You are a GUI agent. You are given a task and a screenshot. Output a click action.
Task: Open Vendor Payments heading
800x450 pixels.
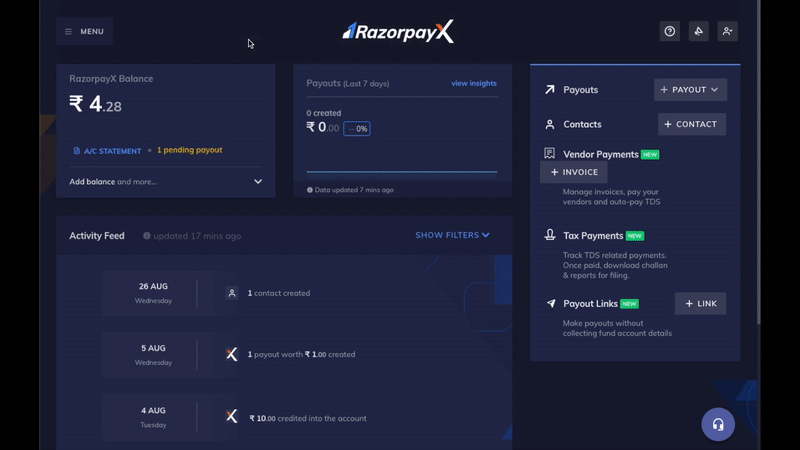601,154
